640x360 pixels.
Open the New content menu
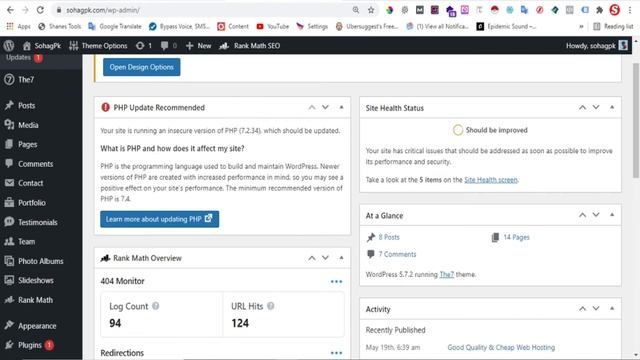point(198,46)
